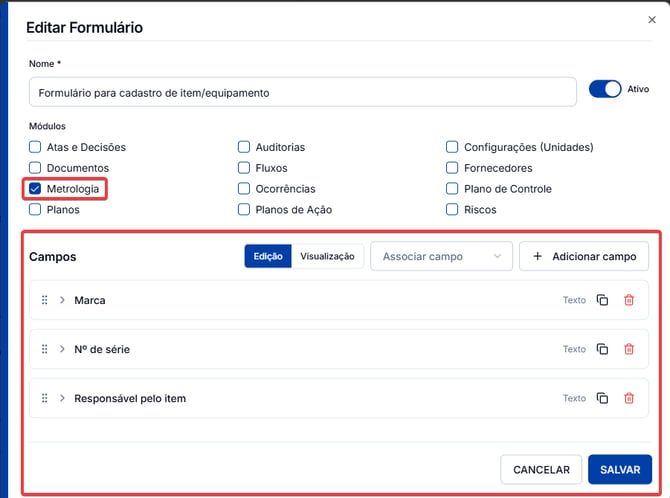Click the Adicionar campo button
Viewport: 670px width, 498px height.
click(584, 256)
